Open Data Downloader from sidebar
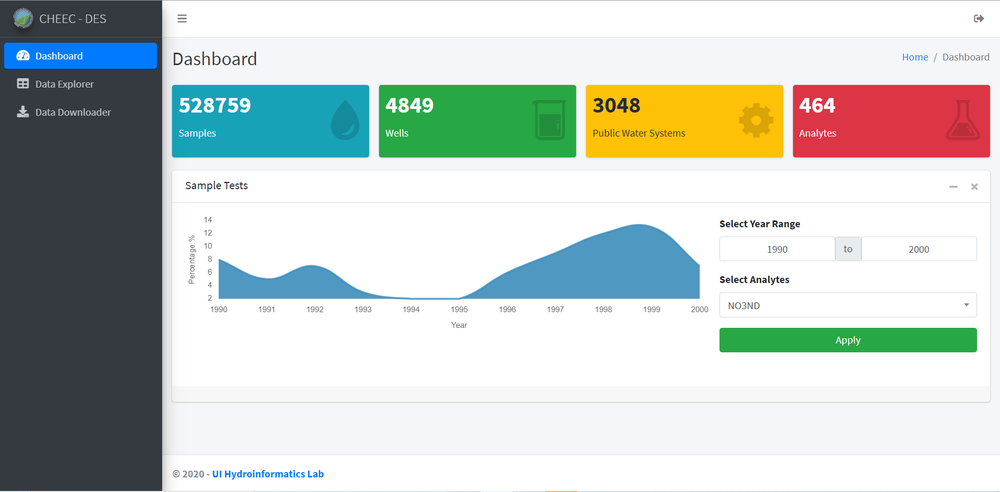Screen dimensions: 1000x492 (x=72, y=112)
